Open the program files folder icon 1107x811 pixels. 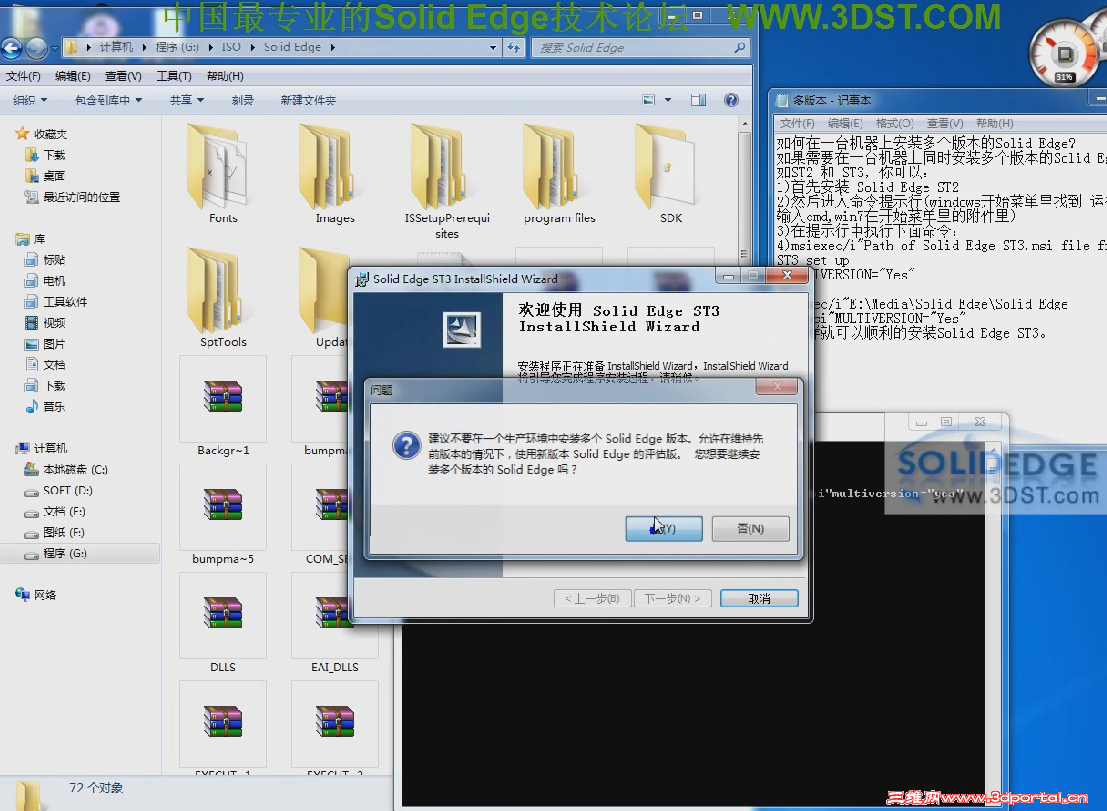[x=559, y=174]
